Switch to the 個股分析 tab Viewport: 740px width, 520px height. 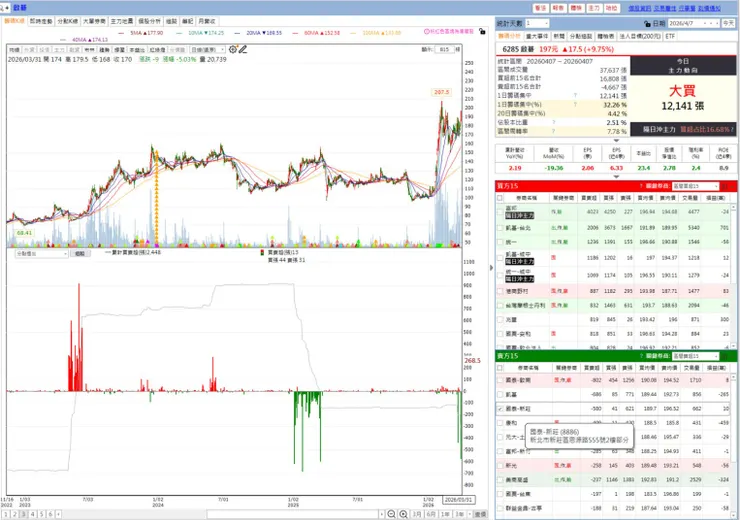149,21
